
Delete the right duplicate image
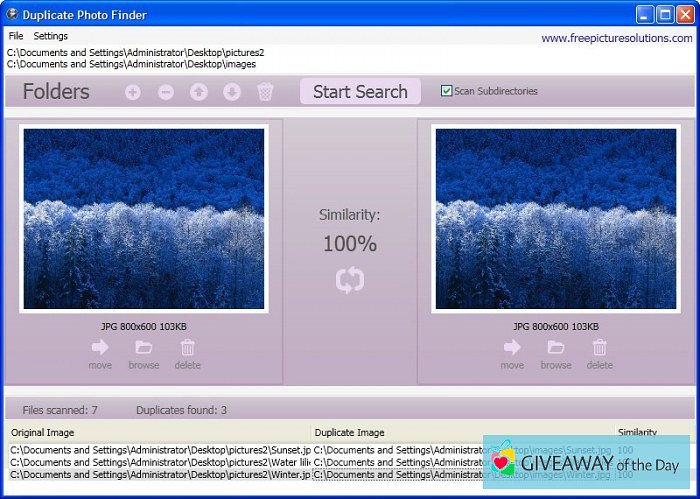tap(599, 353)
